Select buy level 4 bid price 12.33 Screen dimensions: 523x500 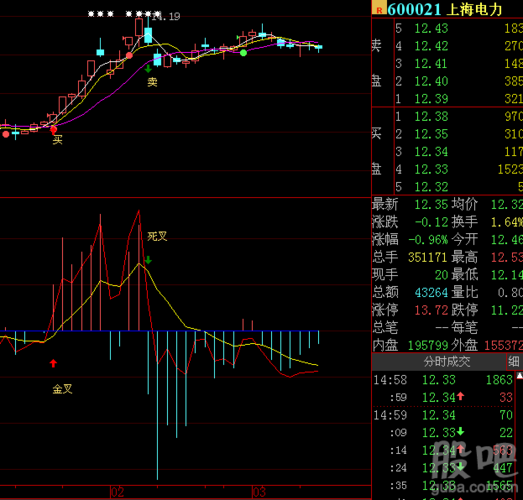pyautogui.click(x=431, y=169)
